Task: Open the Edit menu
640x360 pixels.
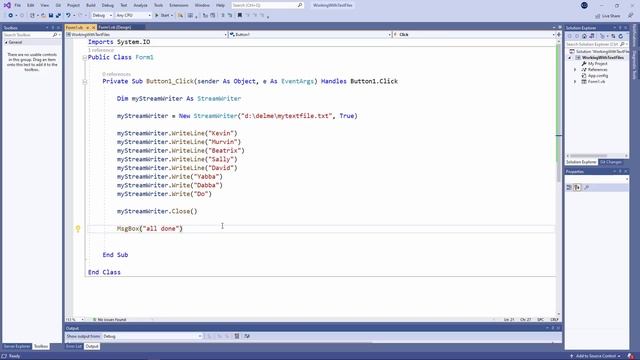Action: (31, 5)
